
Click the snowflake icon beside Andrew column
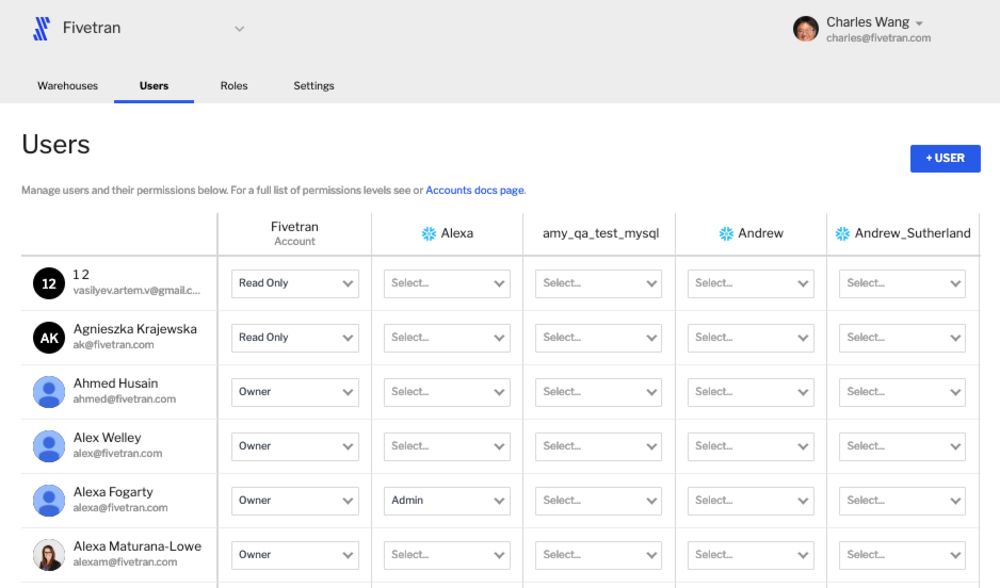tap(726, 233)
